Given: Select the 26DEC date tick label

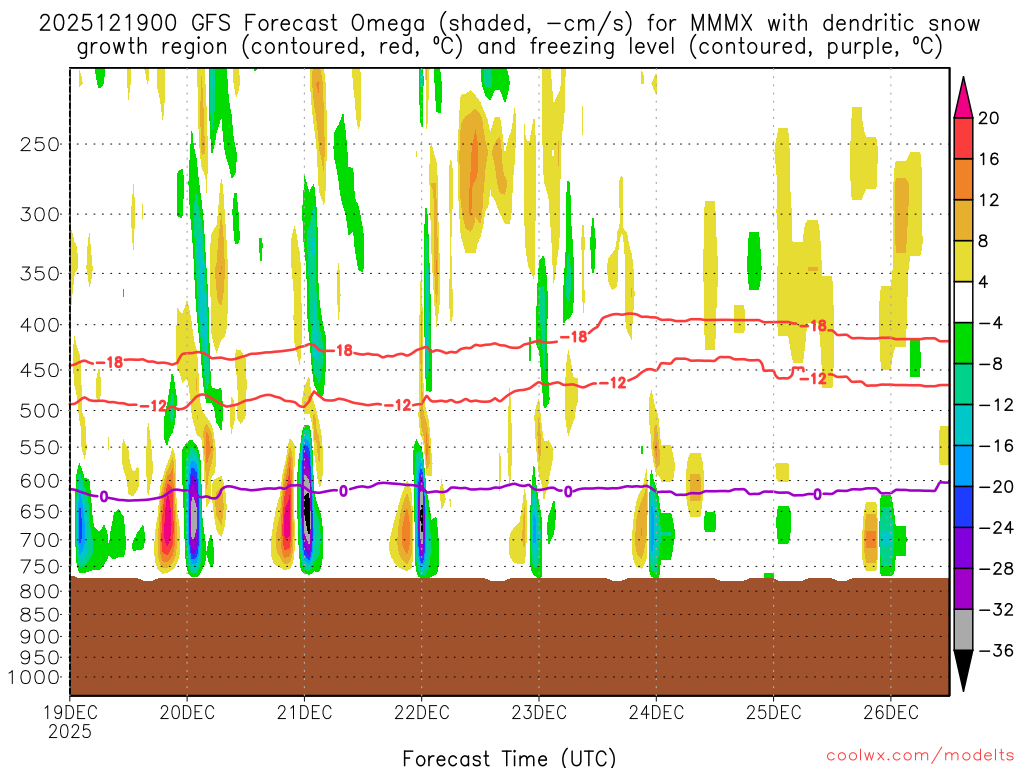Looking at the screenshot, I should click(x=890, y=712).
